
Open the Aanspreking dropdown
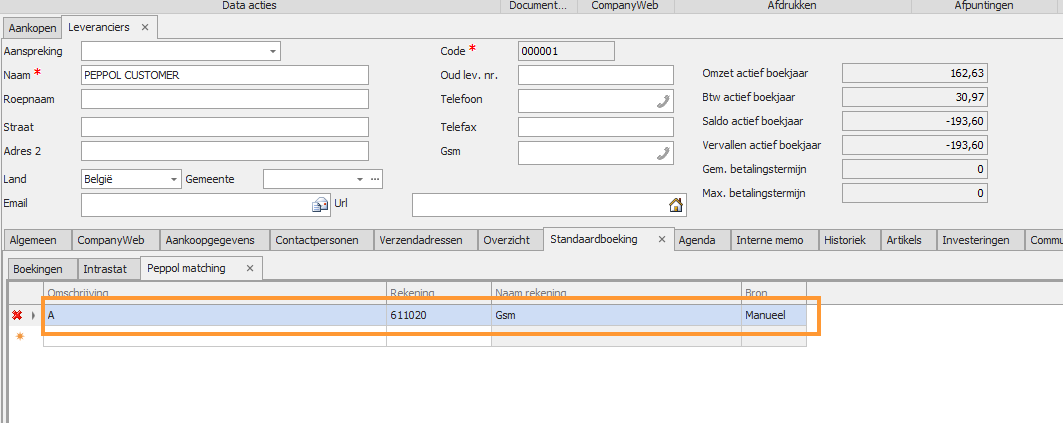[273, 50]
